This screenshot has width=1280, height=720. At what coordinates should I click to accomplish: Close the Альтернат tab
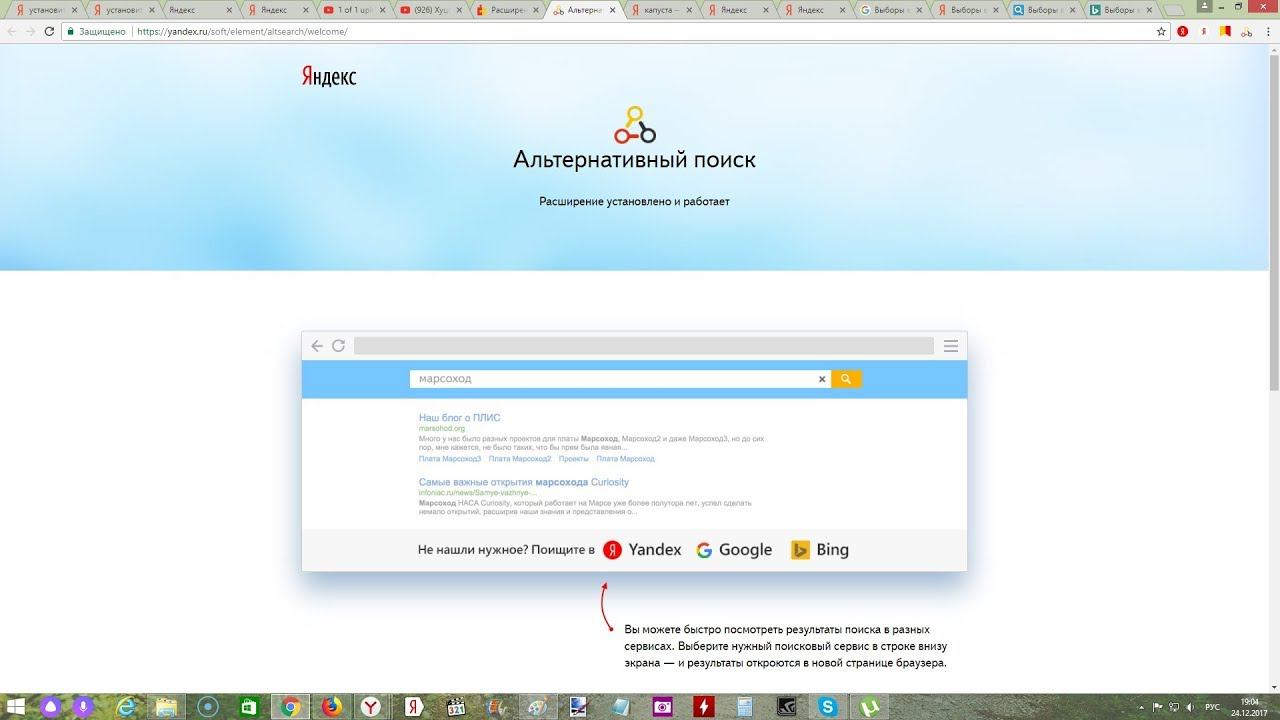[x=612, y=10]
